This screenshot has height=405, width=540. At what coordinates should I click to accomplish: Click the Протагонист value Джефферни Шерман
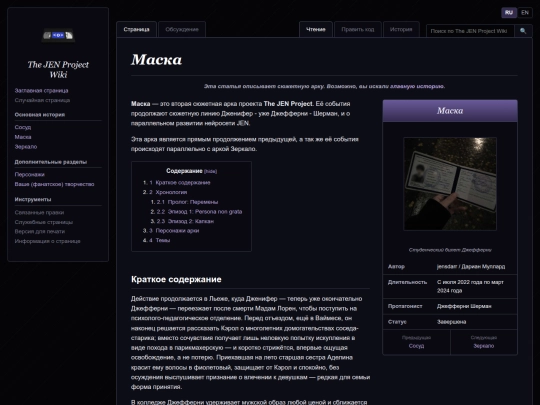tap(464, 306)
